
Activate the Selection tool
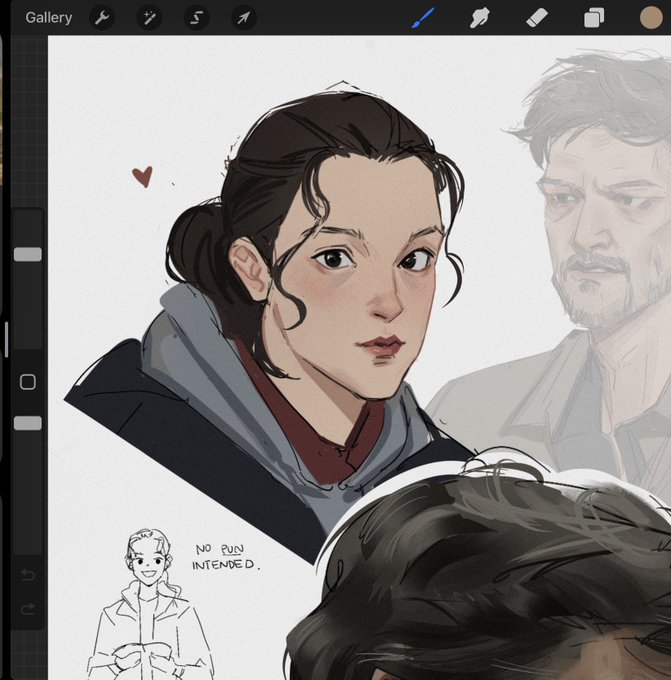click(196, 18)
